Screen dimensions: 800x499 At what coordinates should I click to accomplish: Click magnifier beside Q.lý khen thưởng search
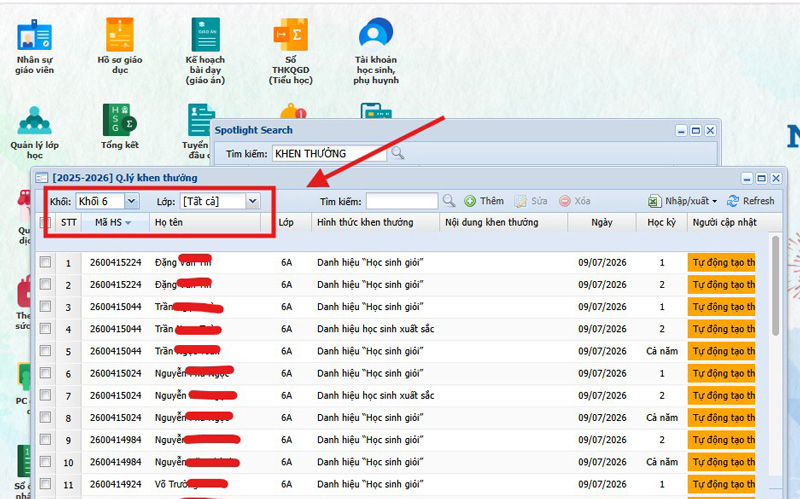tap(448, 201)
